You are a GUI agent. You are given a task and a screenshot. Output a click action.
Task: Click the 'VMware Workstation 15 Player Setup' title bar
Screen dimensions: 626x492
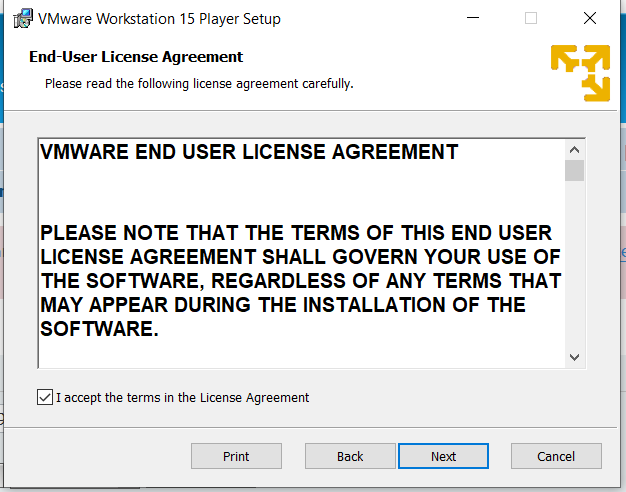pyautogui.click(x=159, y=19)
